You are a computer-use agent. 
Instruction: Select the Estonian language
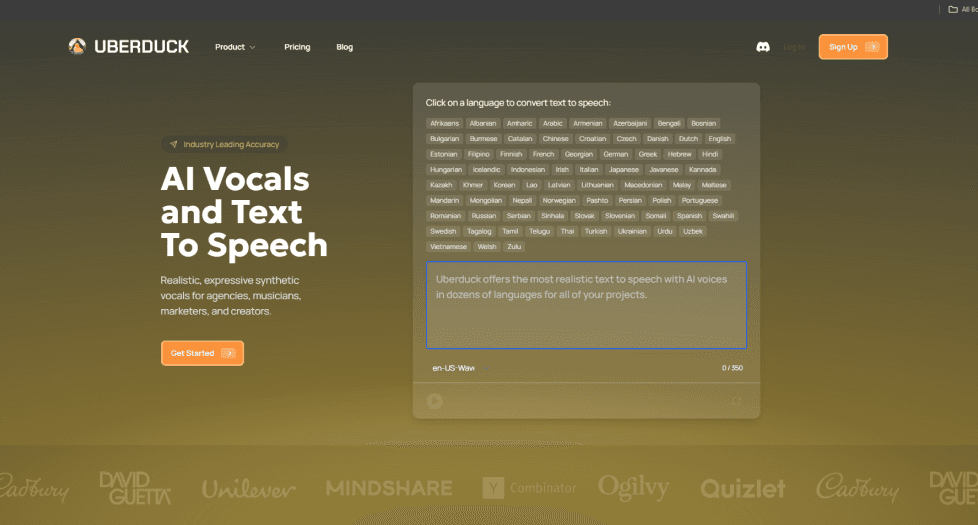pyautogui.click(x=444, y=154)
